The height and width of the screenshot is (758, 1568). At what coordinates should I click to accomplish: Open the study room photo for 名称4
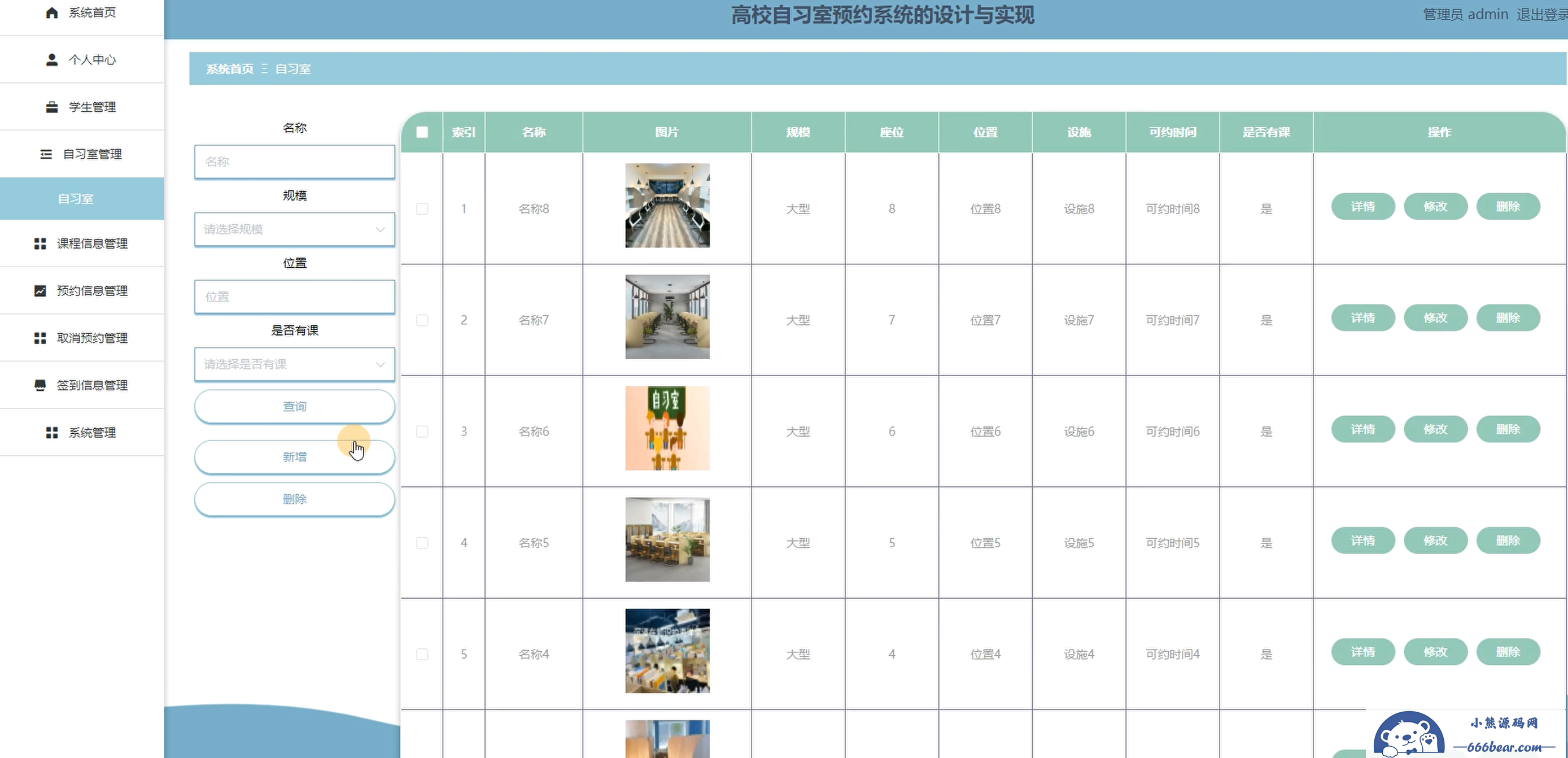(667, 651)
